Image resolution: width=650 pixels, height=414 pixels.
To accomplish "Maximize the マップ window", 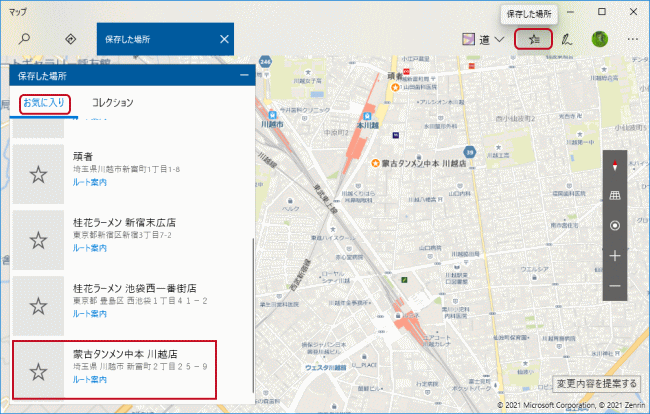I will 602,12.
